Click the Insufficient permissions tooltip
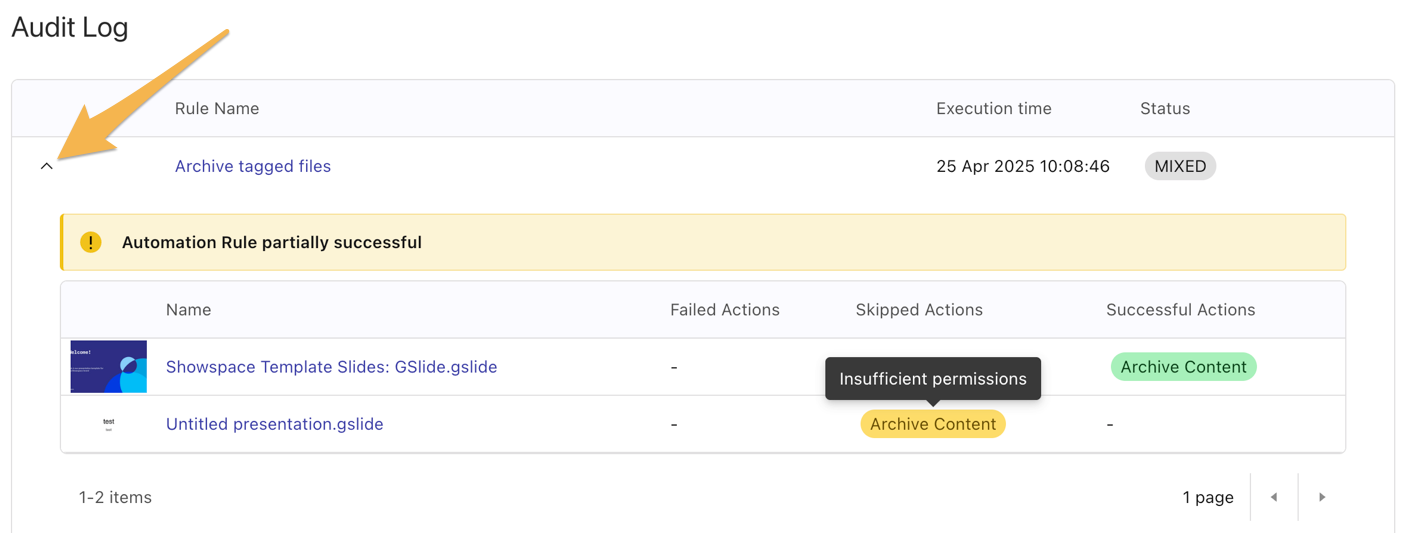 [933, 379]
